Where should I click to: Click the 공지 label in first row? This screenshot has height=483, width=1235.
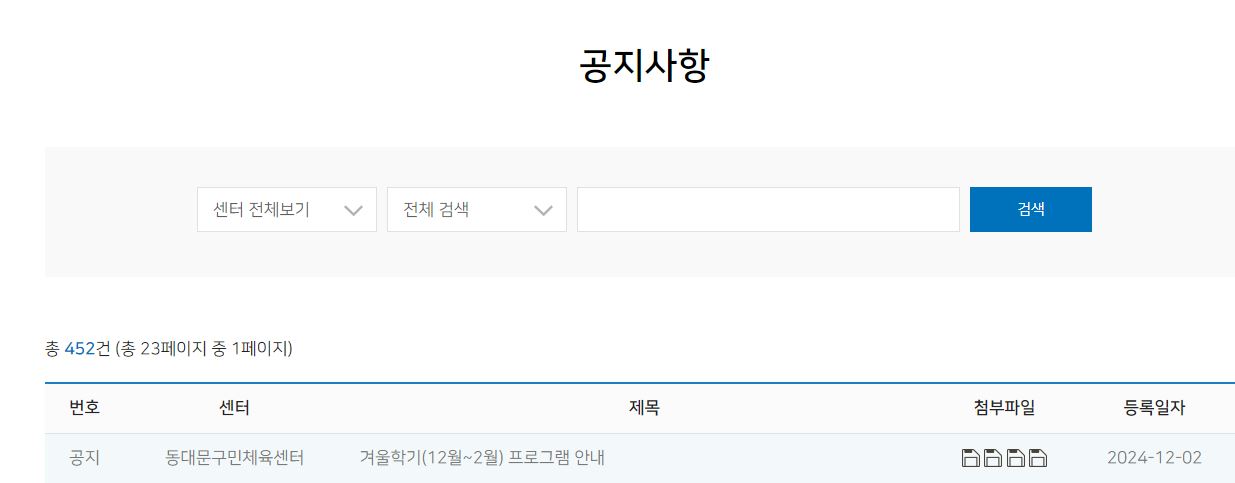85,458
